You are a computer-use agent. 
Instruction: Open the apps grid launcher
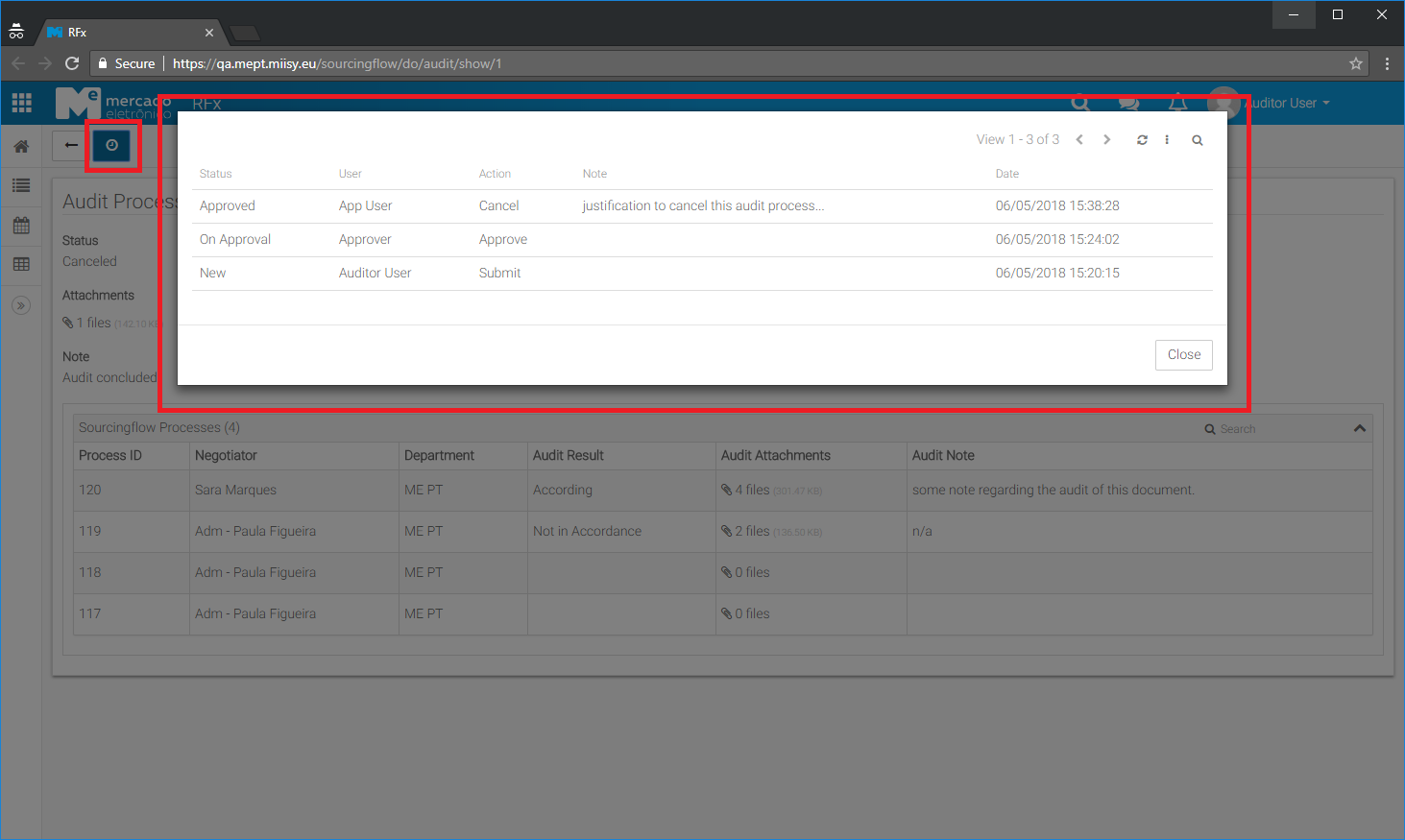[21, 103]
